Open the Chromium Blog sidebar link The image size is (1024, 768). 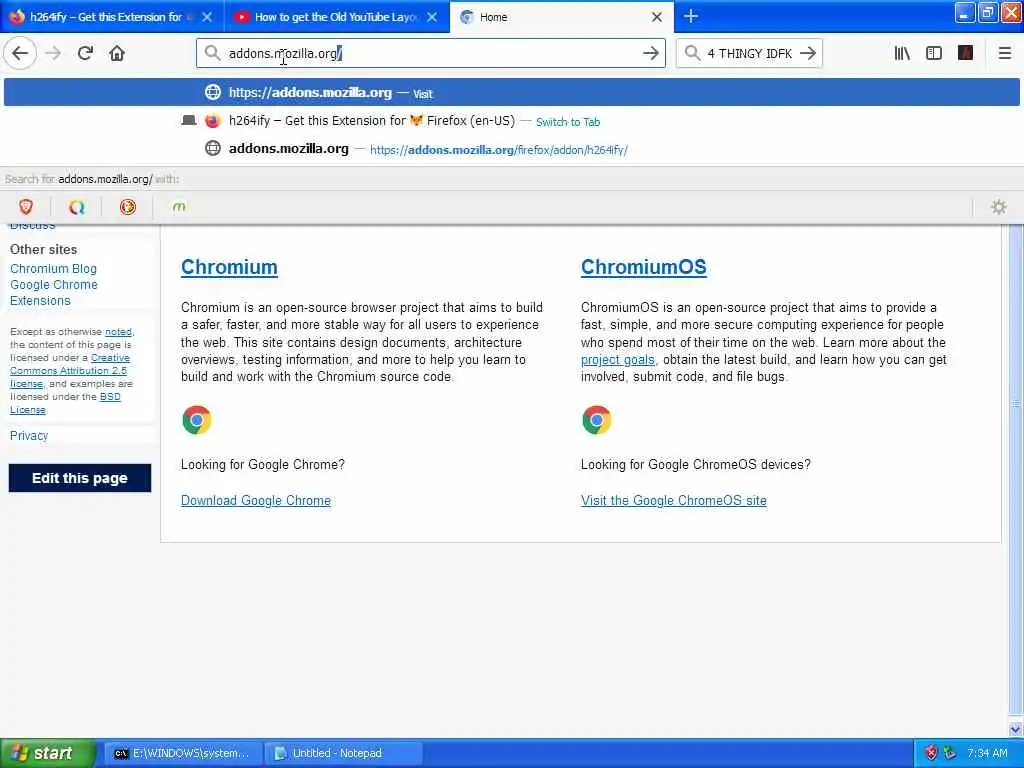pyautogui.click(x=54, y=268)
